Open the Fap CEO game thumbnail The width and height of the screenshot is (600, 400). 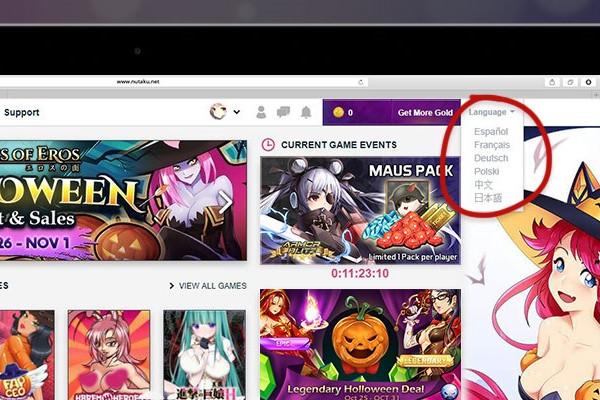27,355
